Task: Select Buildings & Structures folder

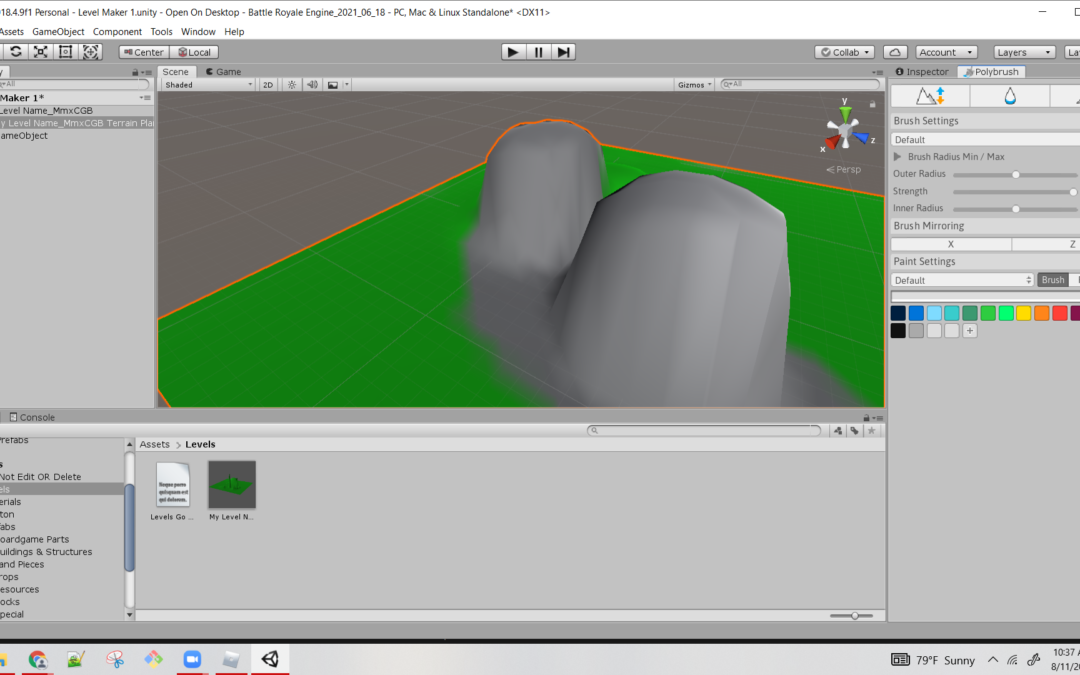Action: pos(45,552)
